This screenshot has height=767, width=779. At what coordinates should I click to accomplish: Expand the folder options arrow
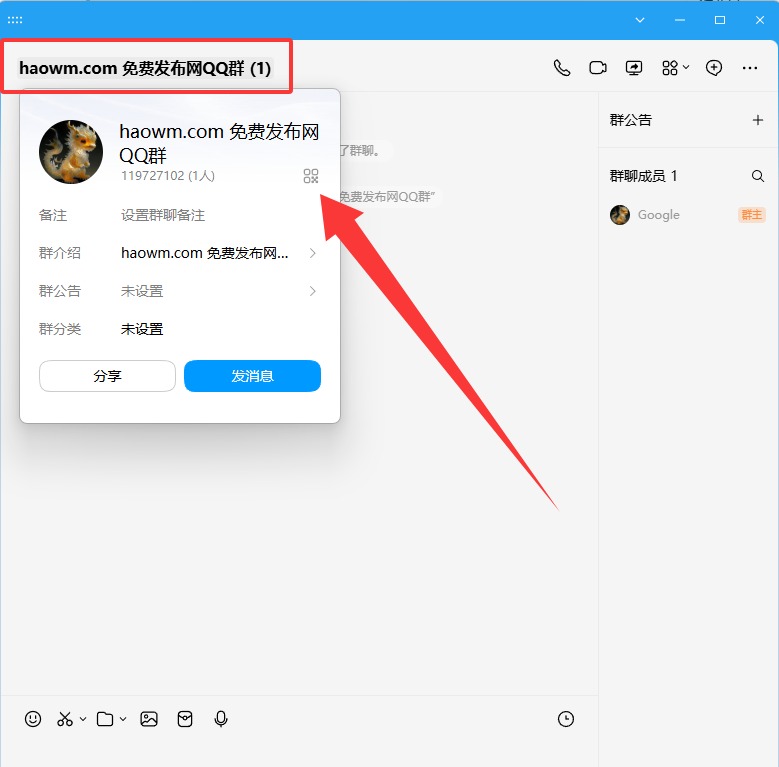click(123, 718)
